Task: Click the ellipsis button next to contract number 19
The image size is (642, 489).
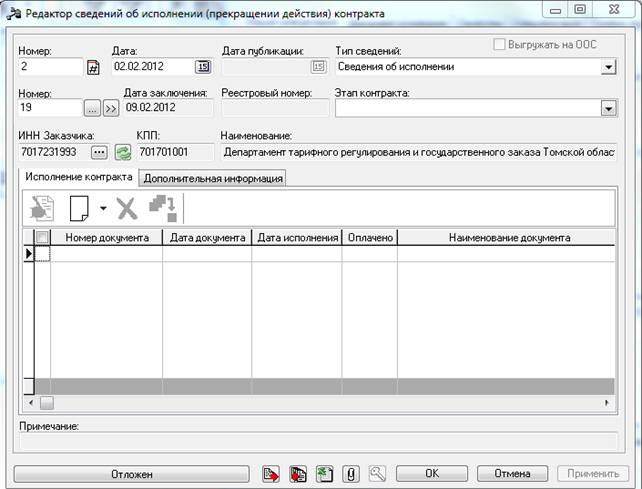Action: pyautogui.click(x=92, y=108)
